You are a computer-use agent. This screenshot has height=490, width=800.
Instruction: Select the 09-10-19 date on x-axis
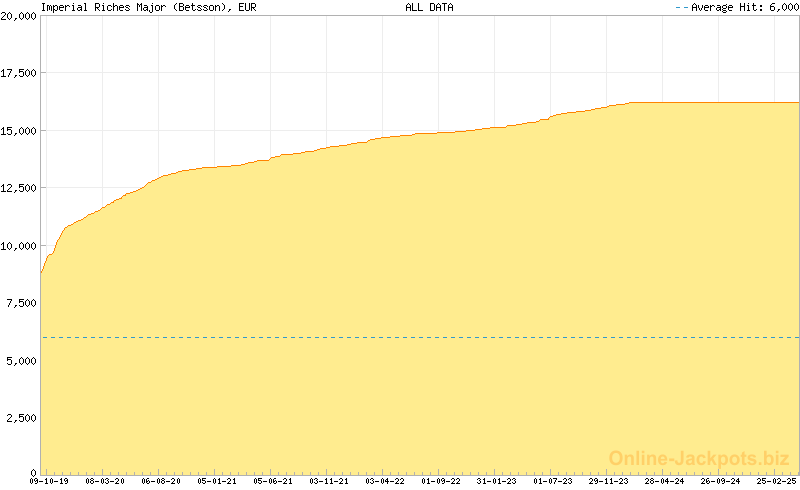click(48, 481)
